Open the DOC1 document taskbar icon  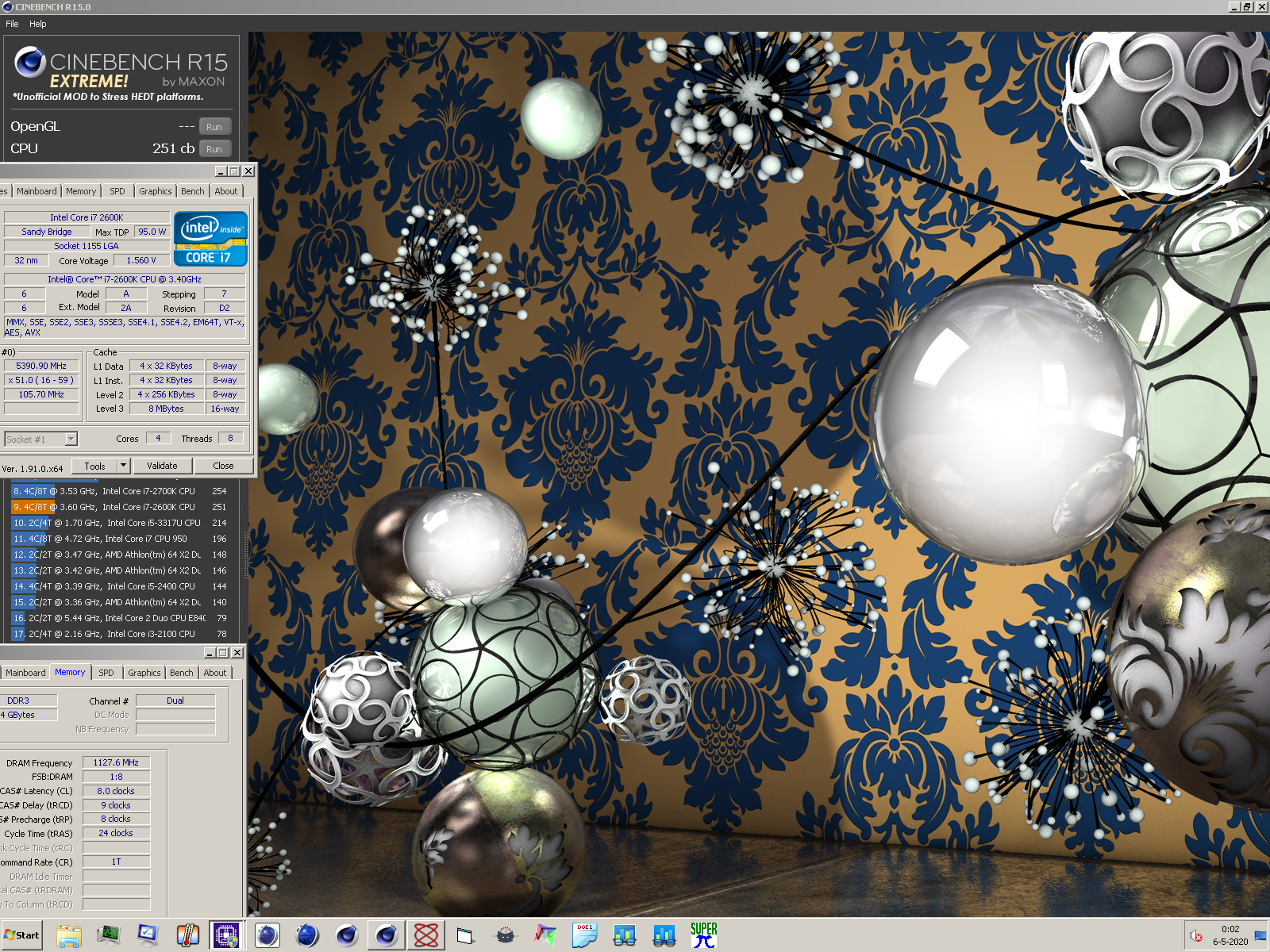584,936
